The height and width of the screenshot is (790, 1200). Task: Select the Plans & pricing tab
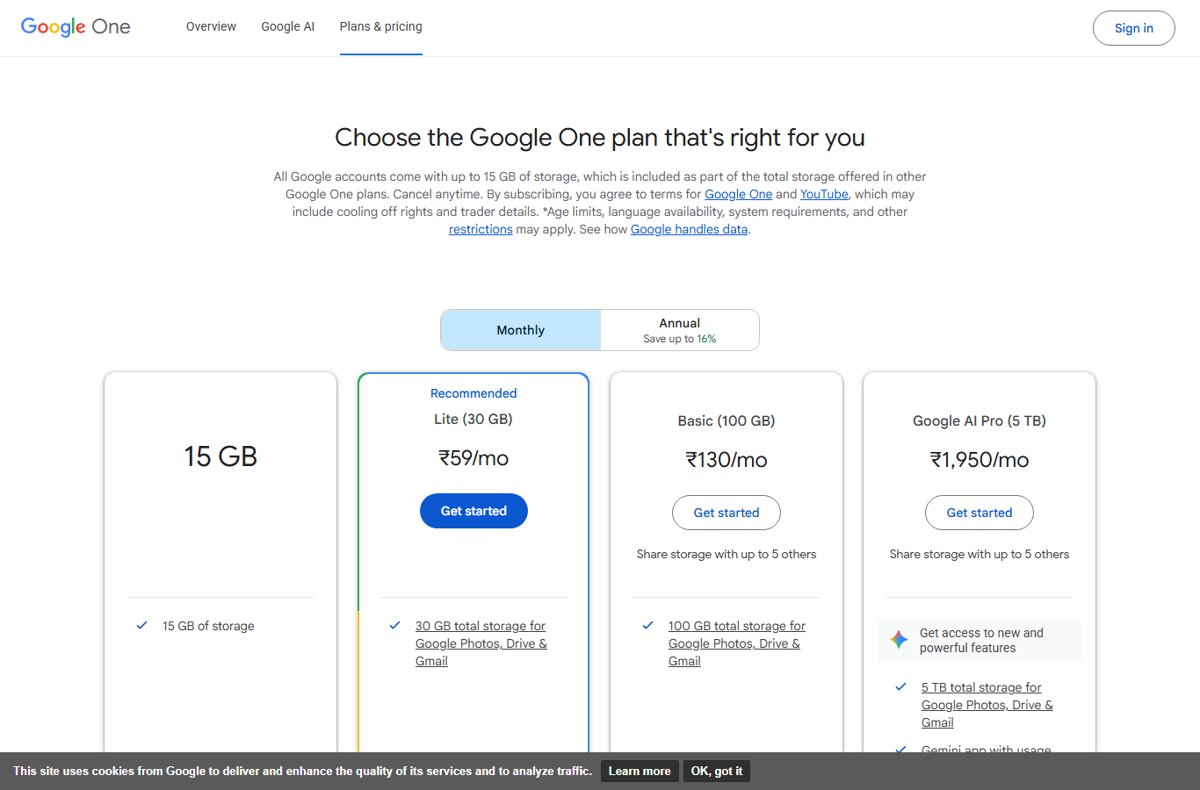381,27
